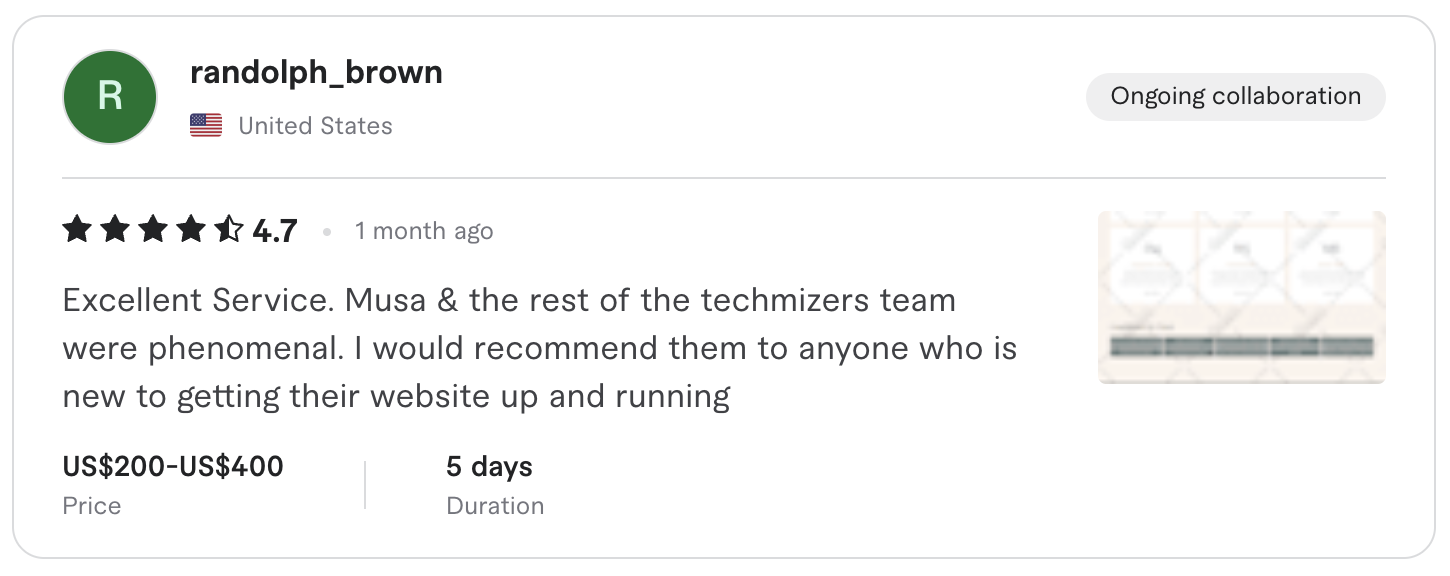1450x576 pixels.
Task: Click the half-filled fifth star
Action: coord(229,230)
